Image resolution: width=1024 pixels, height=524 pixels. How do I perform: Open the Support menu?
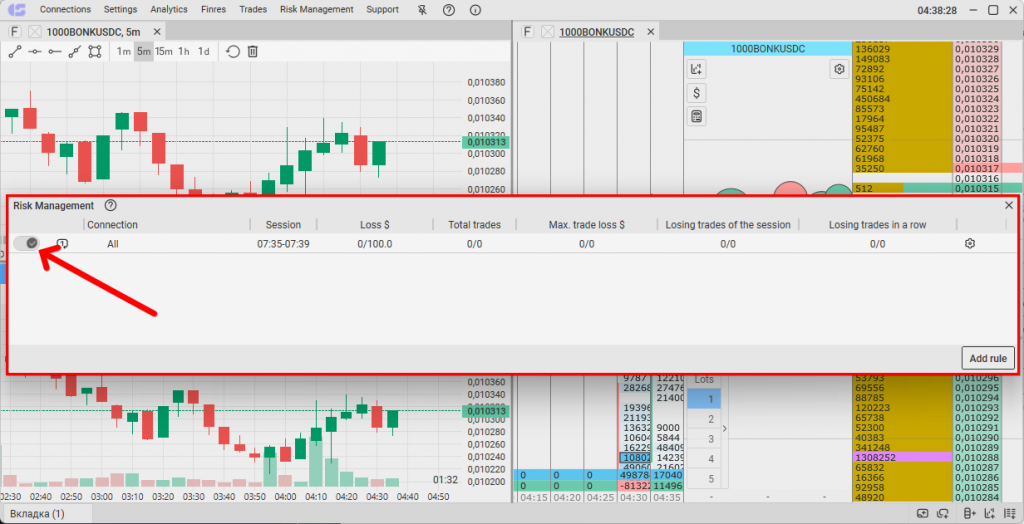click(382, 10)
